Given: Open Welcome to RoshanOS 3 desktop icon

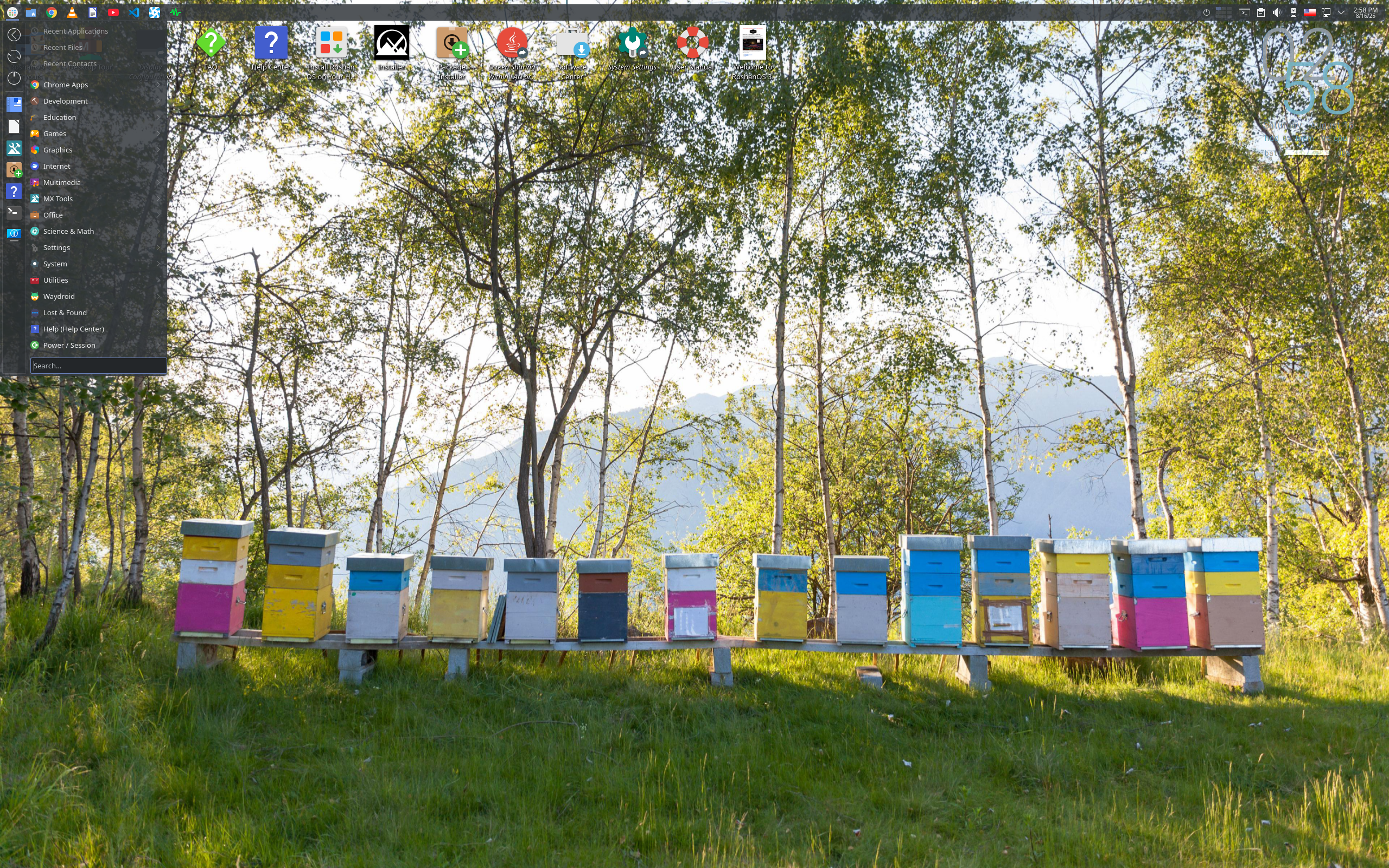Looking at the screenshot, I should click(x=752, y=53).
